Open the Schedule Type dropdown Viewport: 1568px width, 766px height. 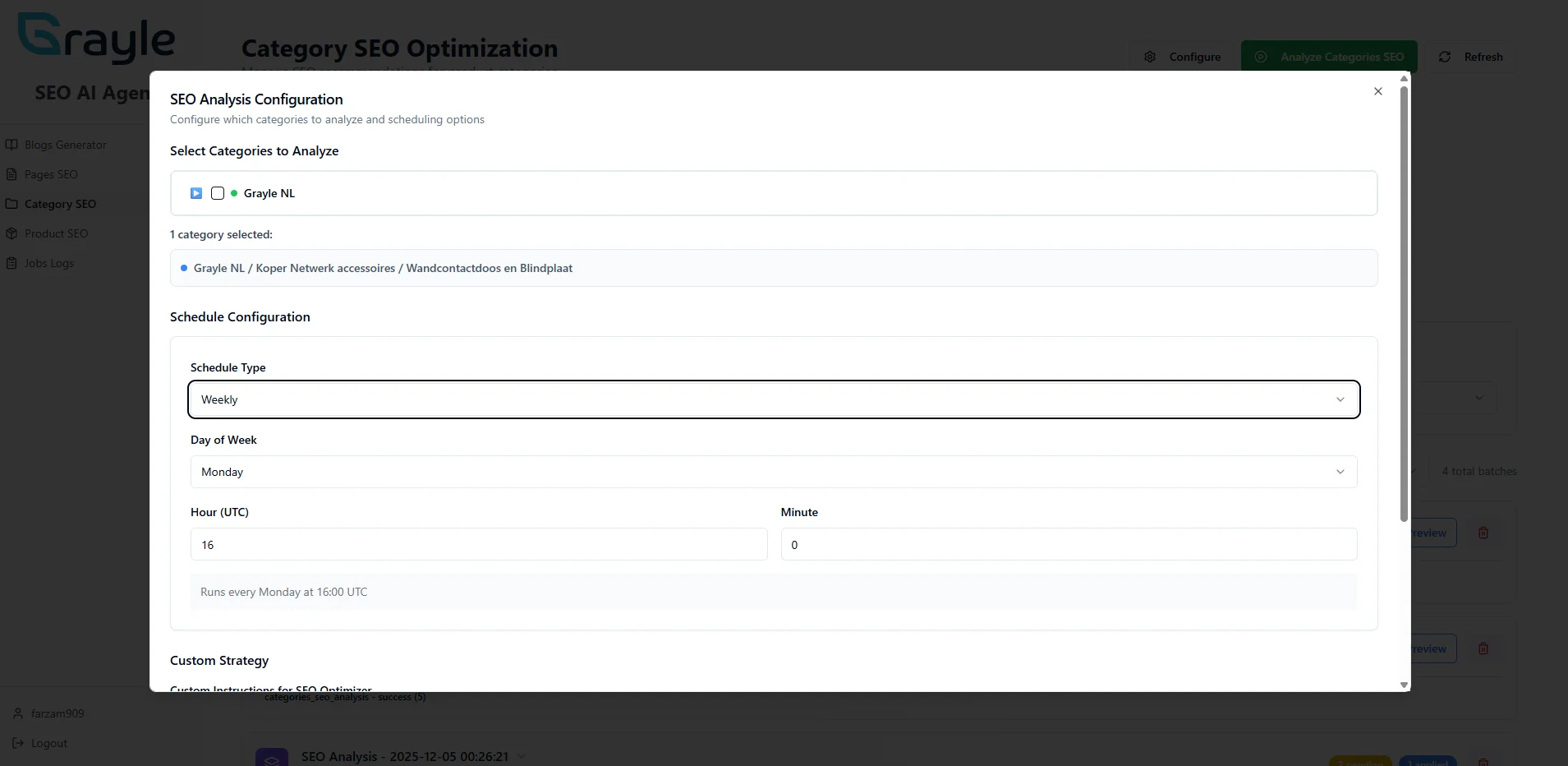pyautogui.click(x=772, y=399)
